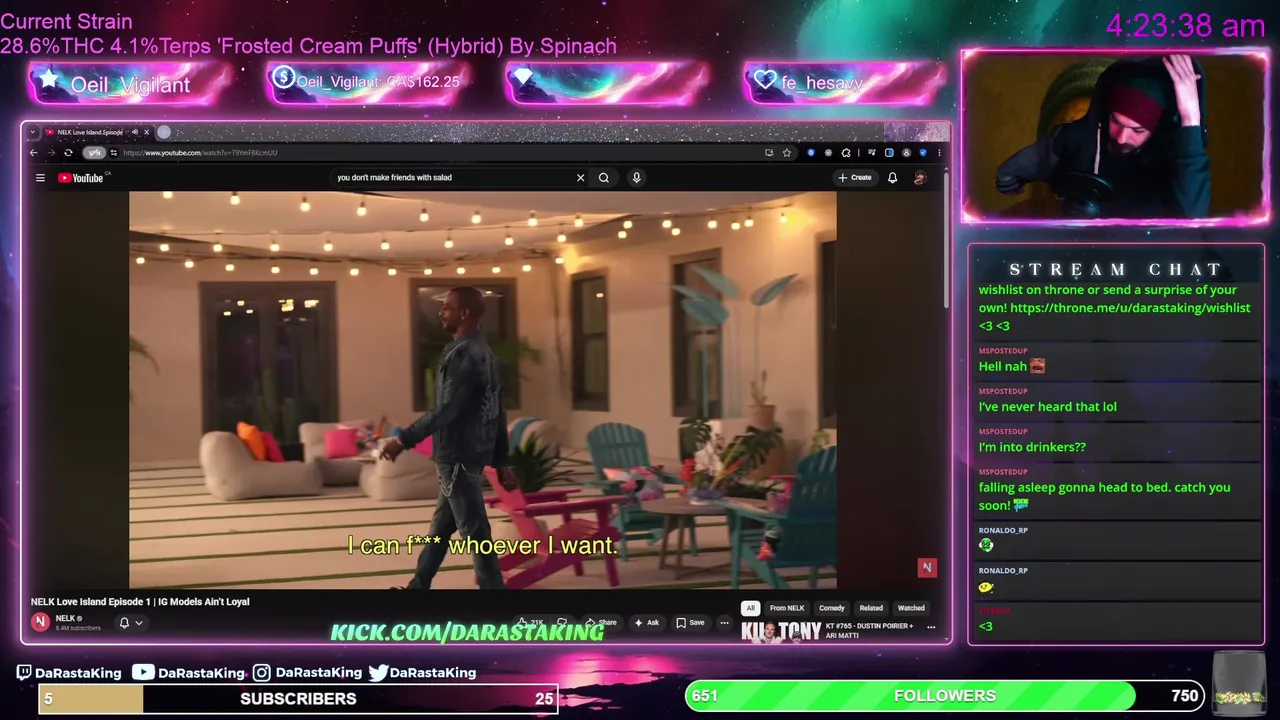Image resolution: width=1280 pixels, height=720 pixels.
Task: Click the magnifier search button
Action: pyautogui.click(x=604, y=178)
